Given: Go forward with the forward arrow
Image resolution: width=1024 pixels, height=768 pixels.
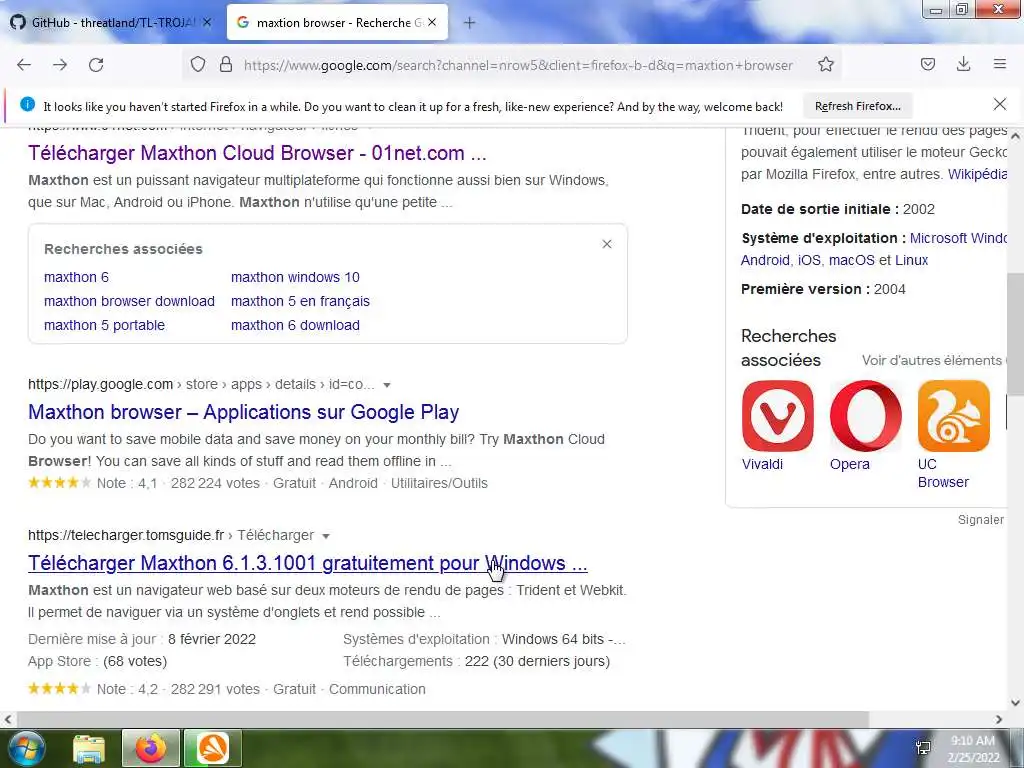Looking at the screenshot, I should pos(60,65).
